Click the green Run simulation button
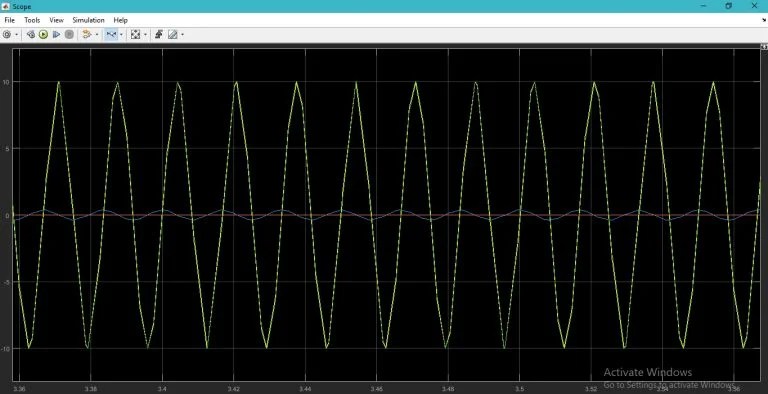Viewport: 768px width, 394px height. tap(43, 34)
